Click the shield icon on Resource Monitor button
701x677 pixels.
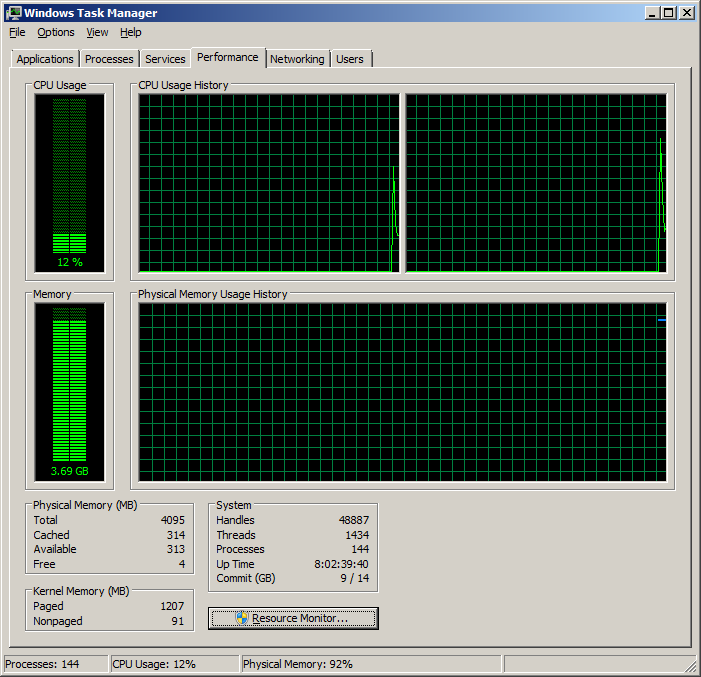242,618
